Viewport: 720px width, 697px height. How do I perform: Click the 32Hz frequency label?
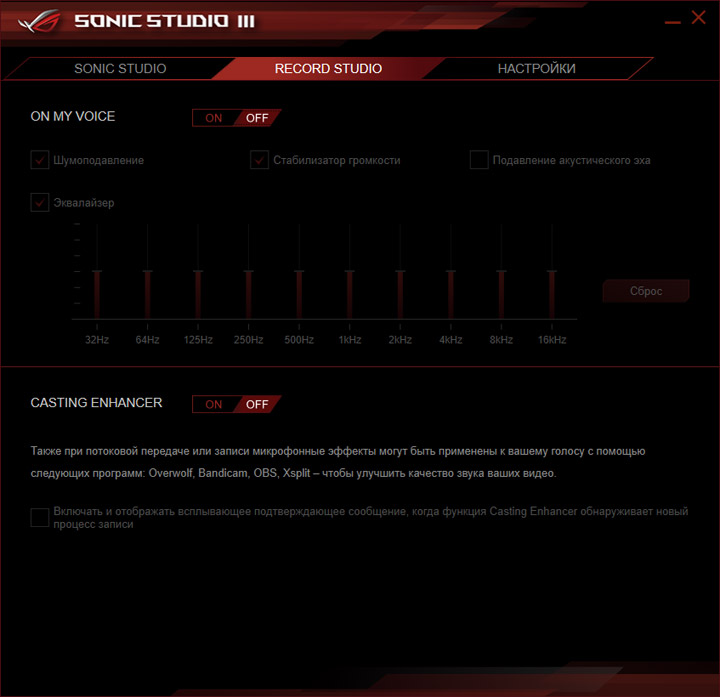(97, 340)
